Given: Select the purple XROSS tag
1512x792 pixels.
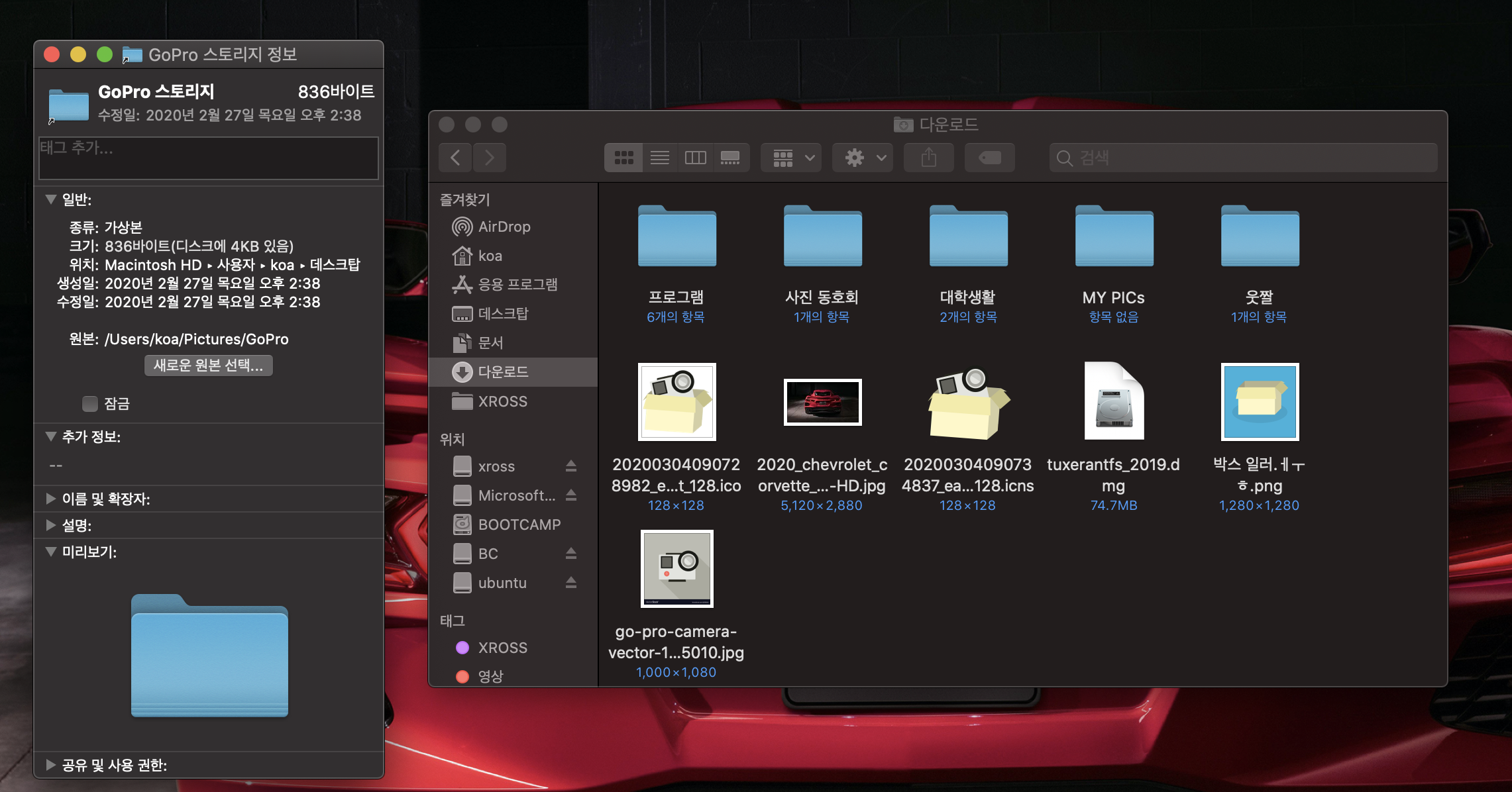Looking at the screenshot, I should (x=502, y=648).
